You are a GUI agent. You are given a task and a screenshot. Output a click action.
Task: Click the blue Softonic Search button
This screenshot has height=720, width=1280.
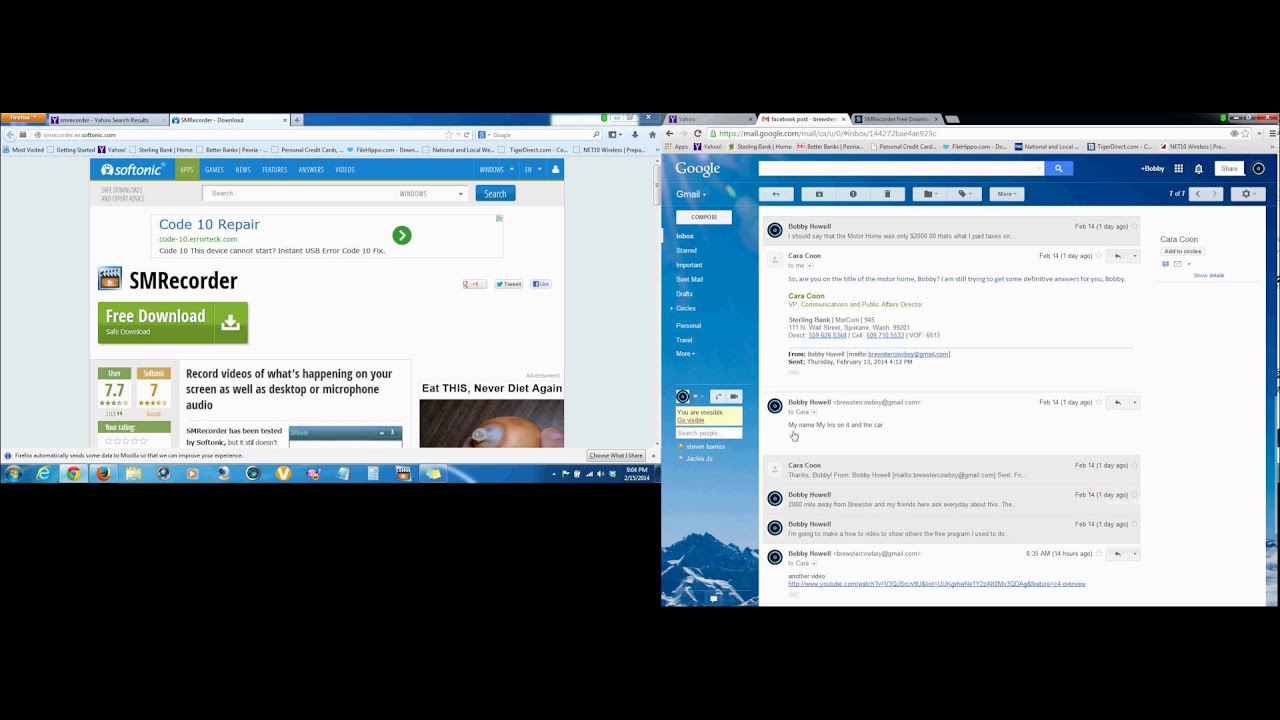pyautogui.click(x=495, y=193)
